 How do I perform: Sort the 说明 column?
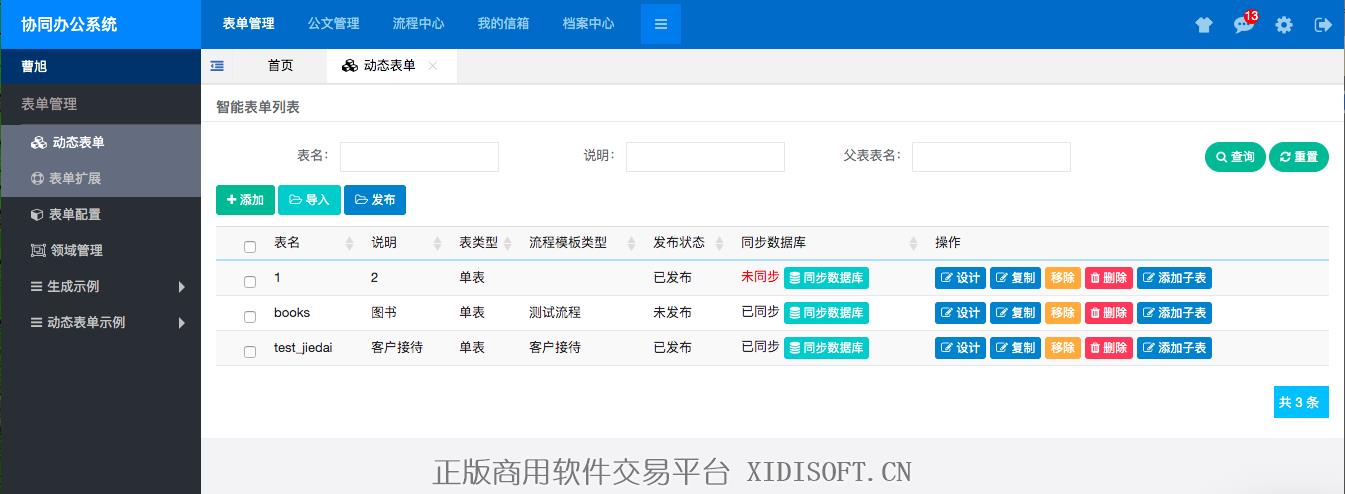[438, 243]
